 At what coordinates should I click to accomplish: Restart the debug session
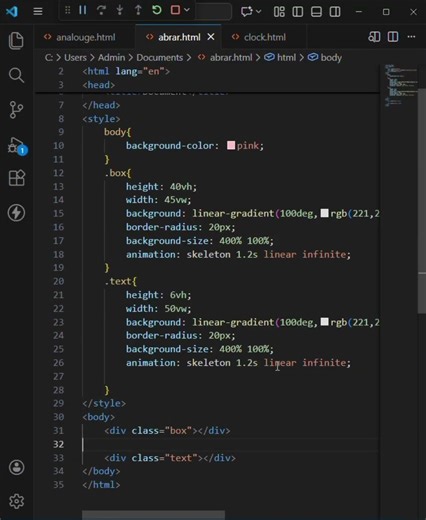point(157,10)
